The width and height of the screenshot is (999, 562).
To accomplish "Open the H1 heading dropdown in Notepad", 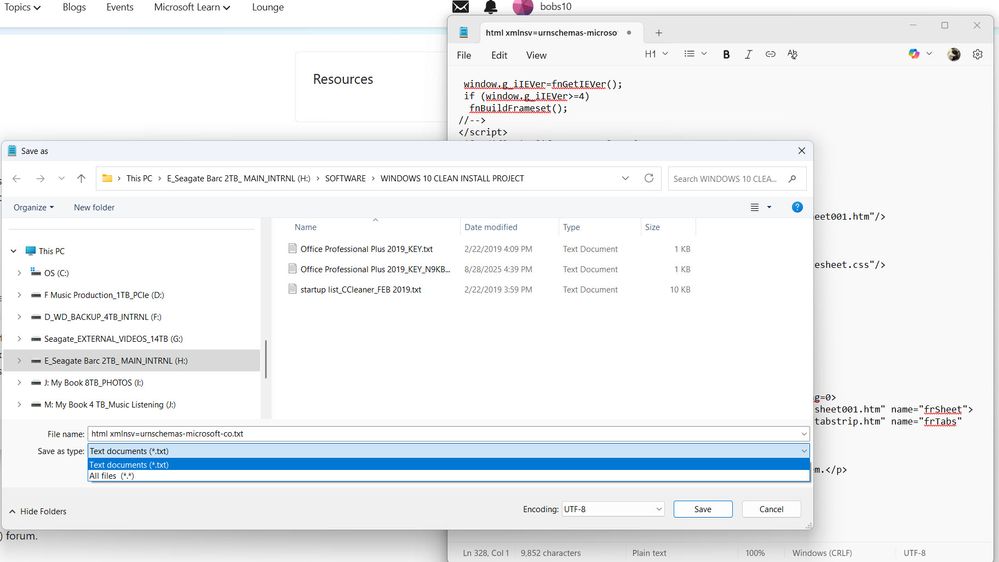I will coord(656,54).
